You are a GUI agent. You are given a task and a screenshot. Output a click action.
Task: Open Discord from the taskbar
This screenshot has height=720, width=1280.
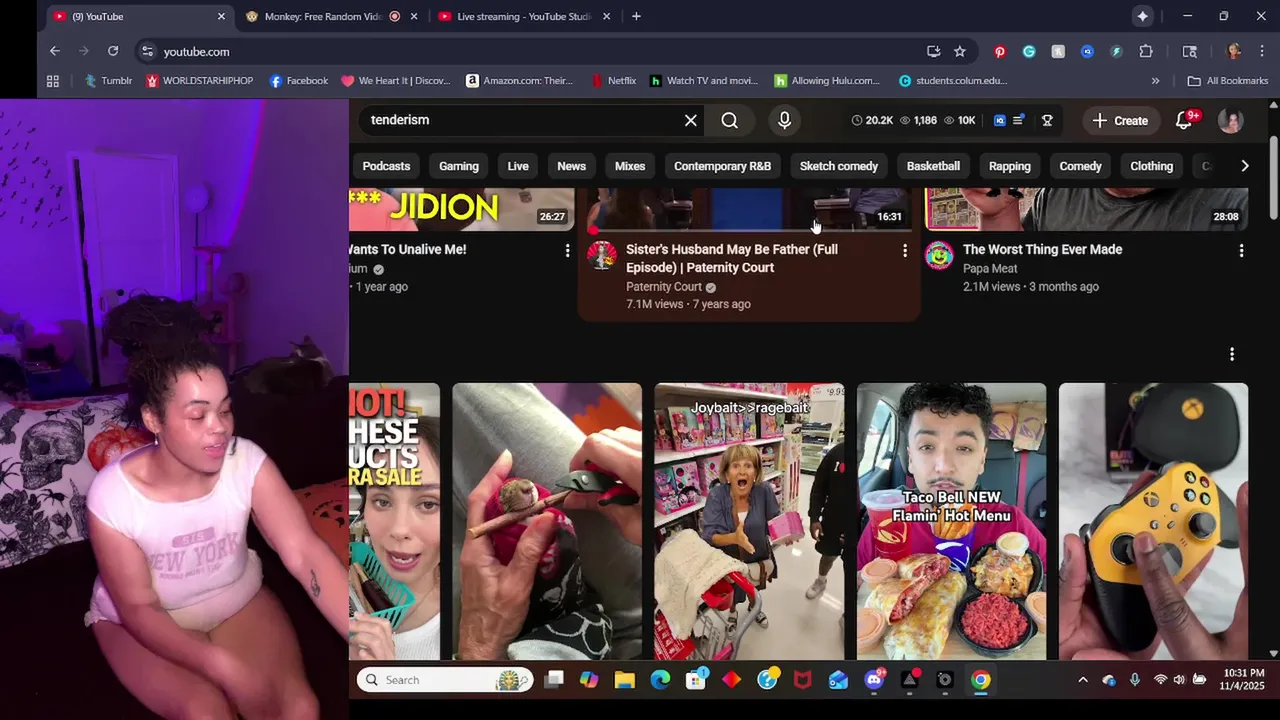(874, 680)
